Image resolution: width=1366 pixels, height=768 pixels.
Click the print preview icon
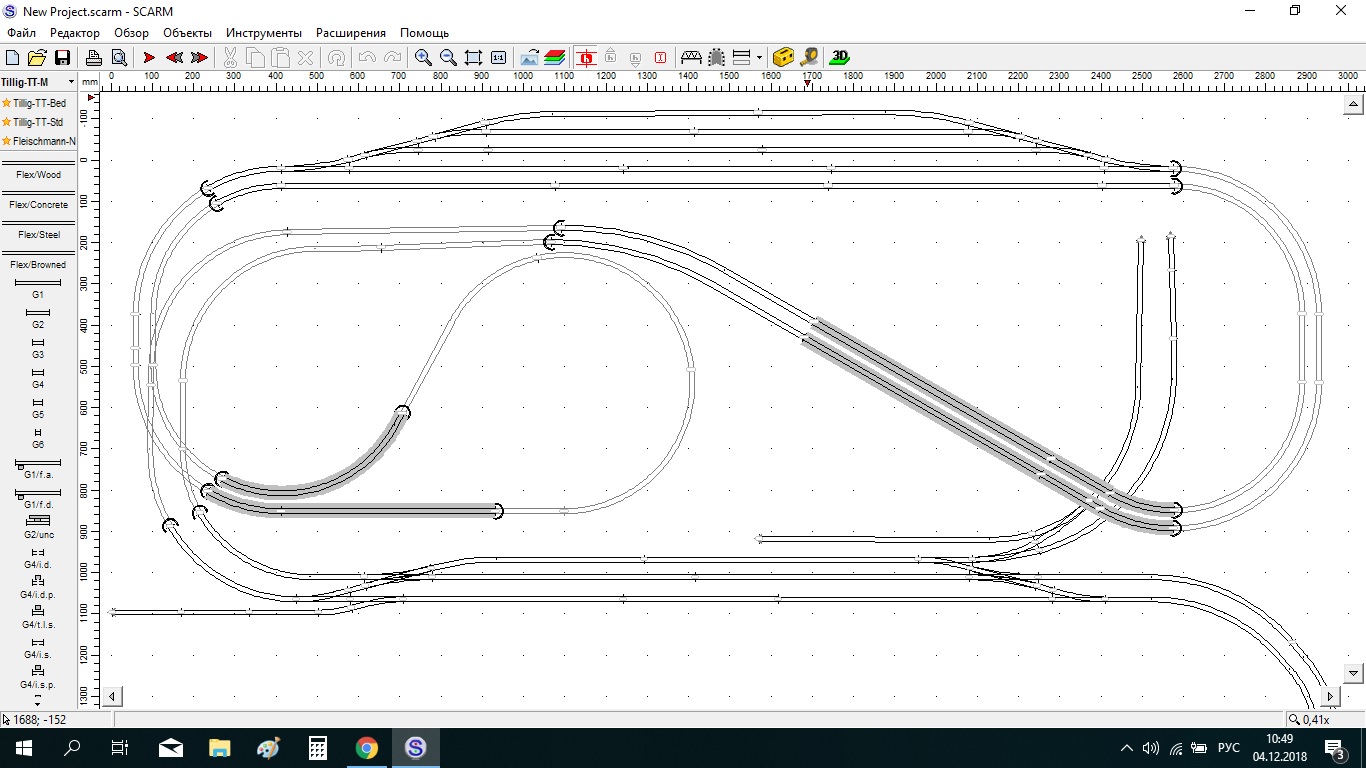tap(118, 58)
